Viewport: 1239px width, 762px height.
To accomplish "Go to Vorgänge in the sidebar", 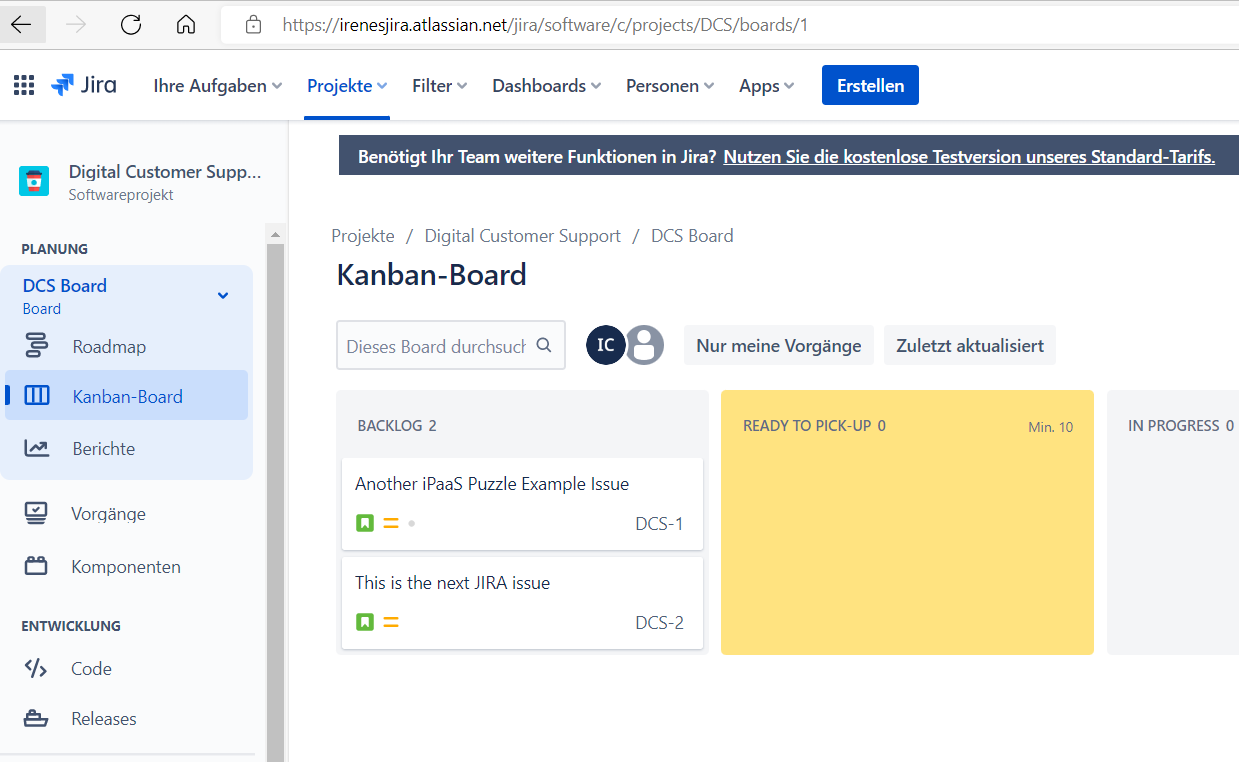I will [108, 514].
